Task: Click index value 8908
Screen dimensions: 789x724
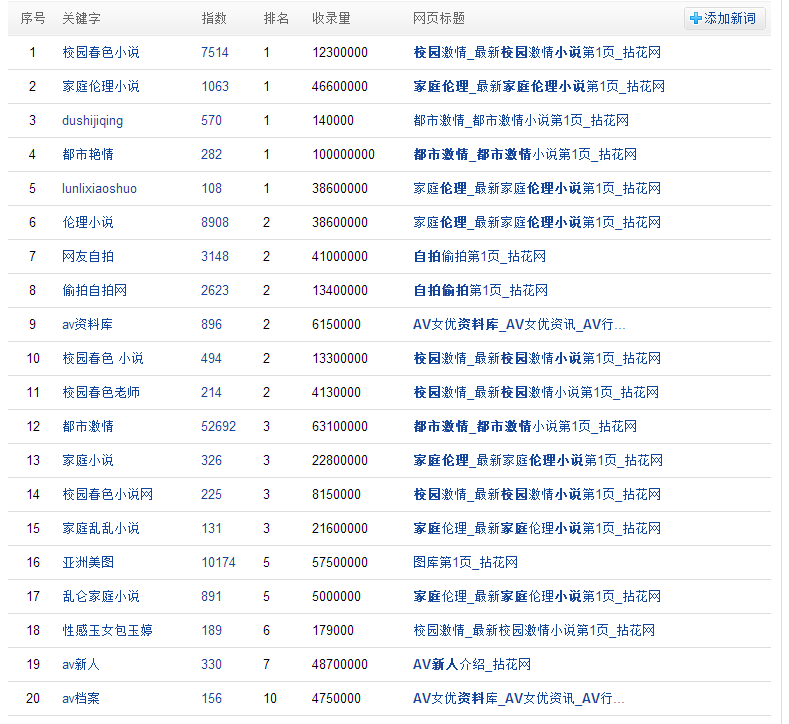Action: [x=215, y=222]
